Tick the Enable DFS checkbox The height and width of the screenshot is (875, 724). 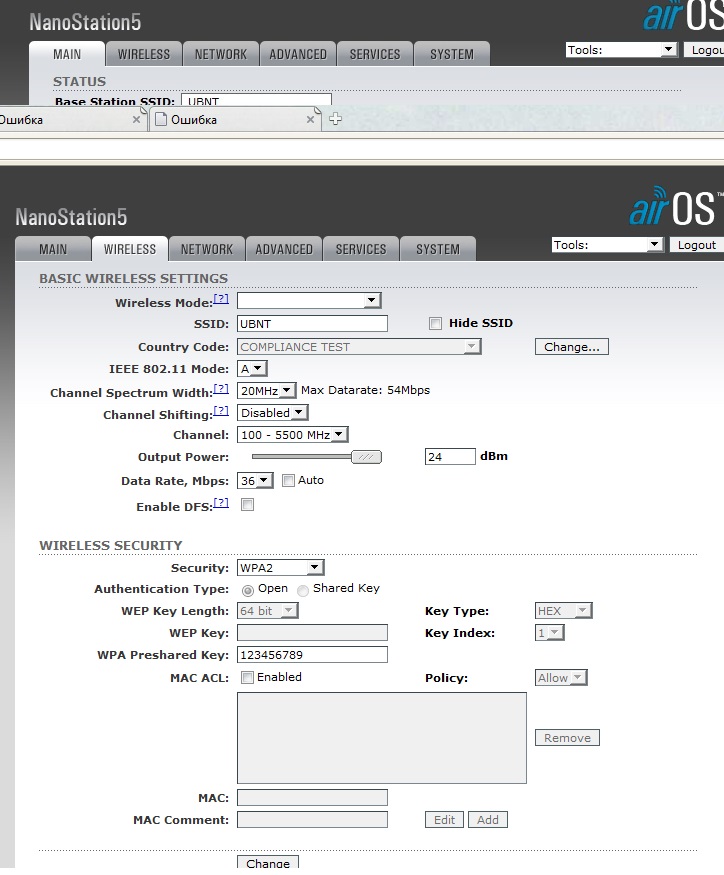(247, 505)
